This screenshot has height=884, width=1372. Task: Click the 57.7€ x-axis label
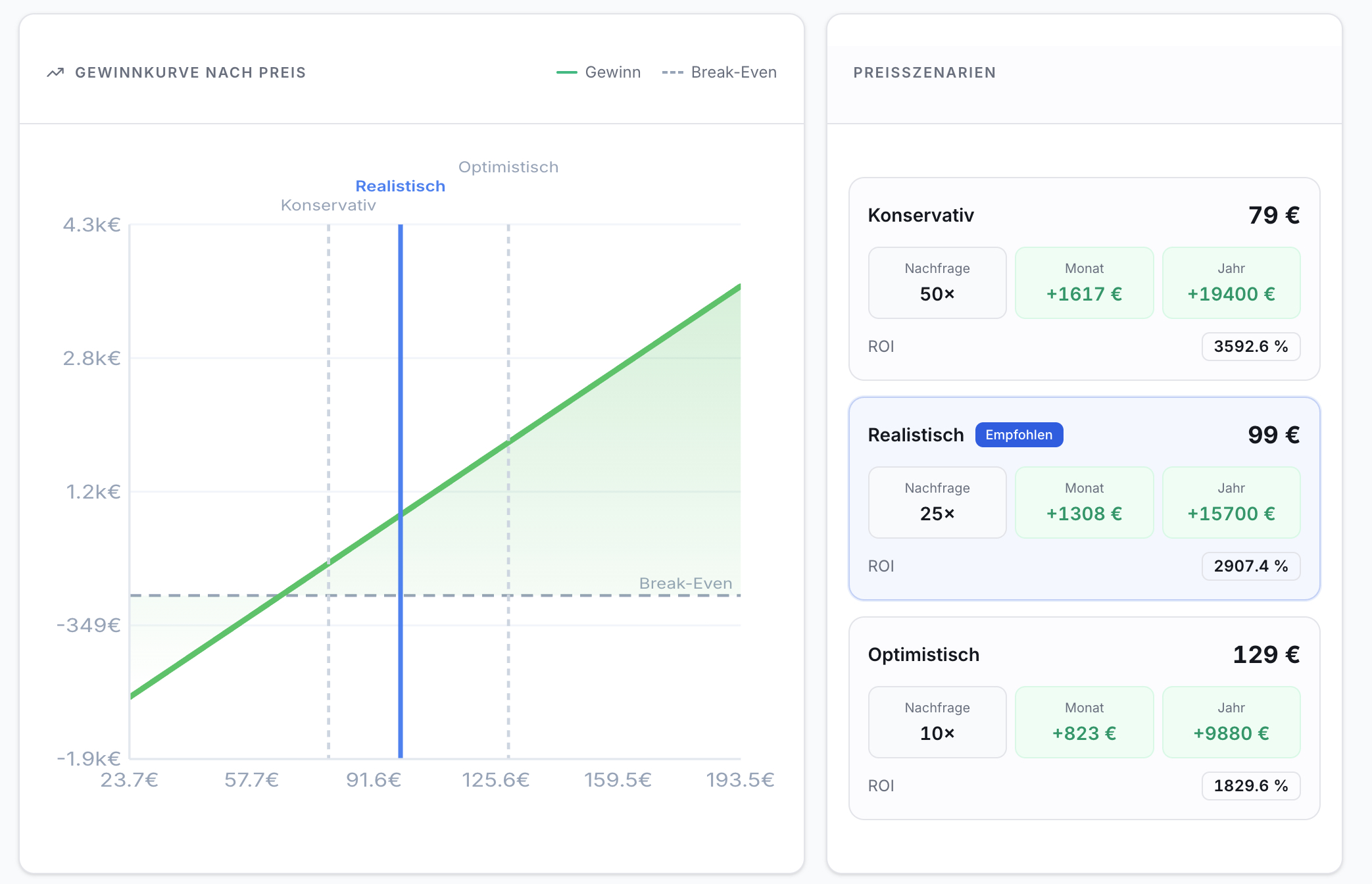pos(251,780)
